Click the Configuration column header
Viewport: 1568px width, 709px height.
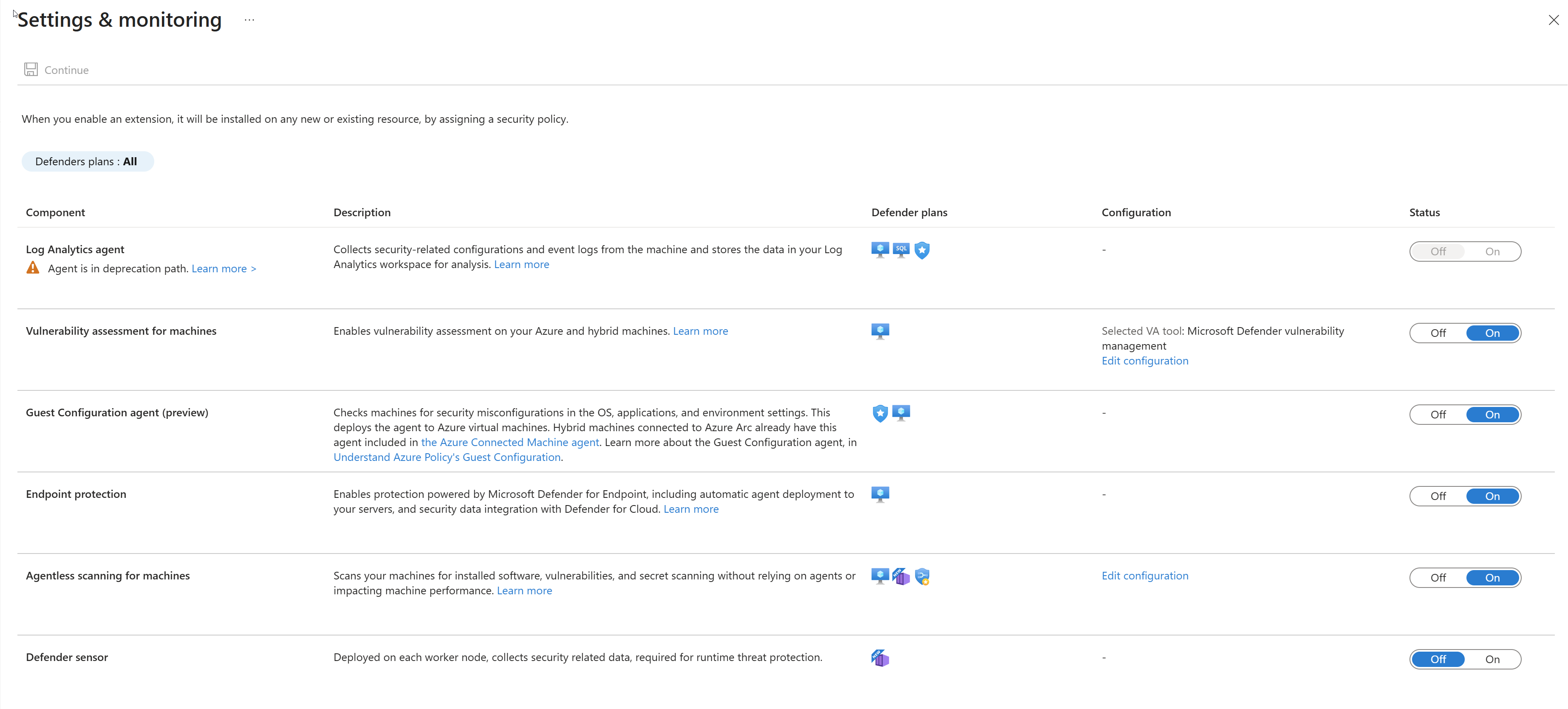coord(1136,212)
